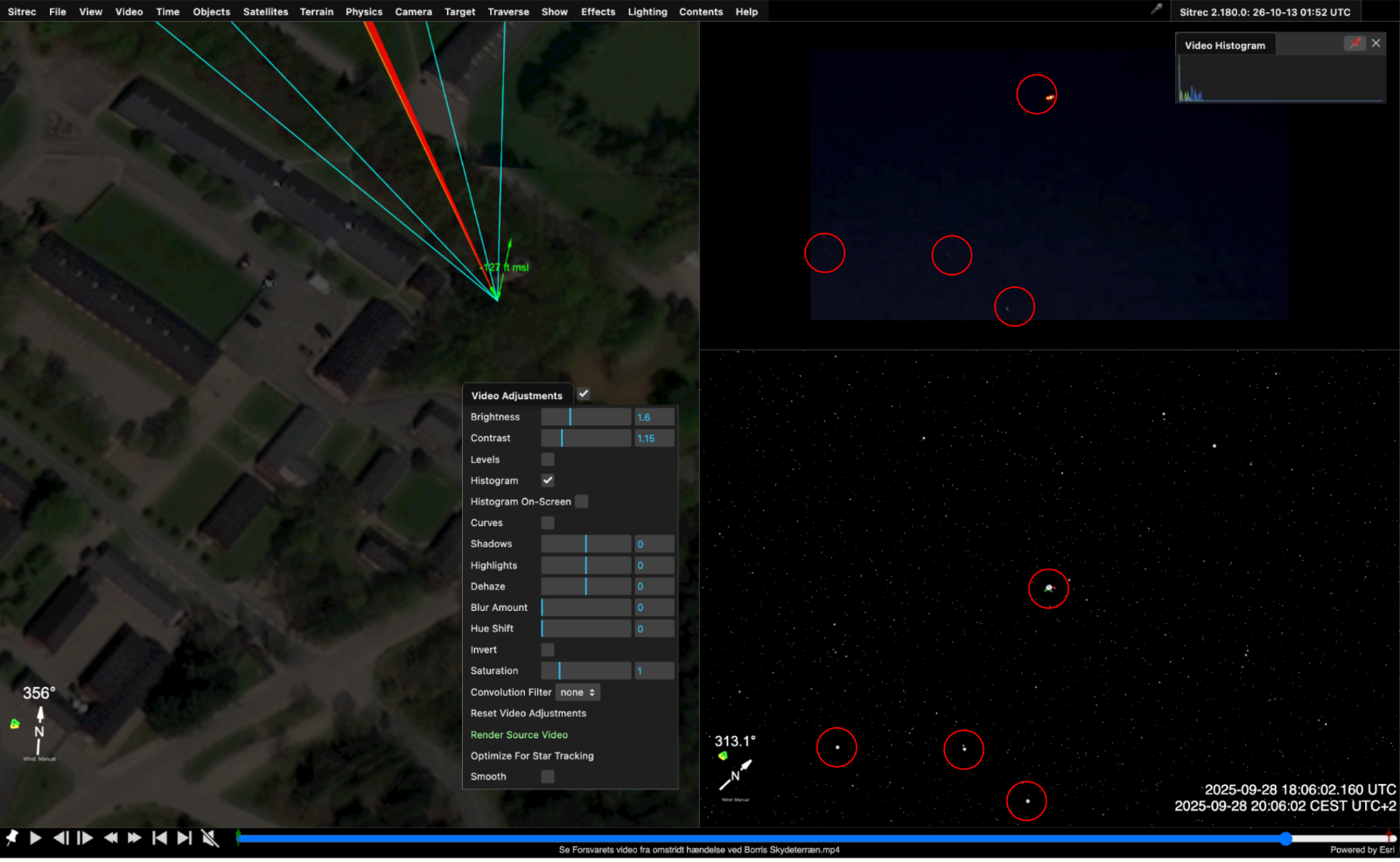Jump to the last frame

185,837
